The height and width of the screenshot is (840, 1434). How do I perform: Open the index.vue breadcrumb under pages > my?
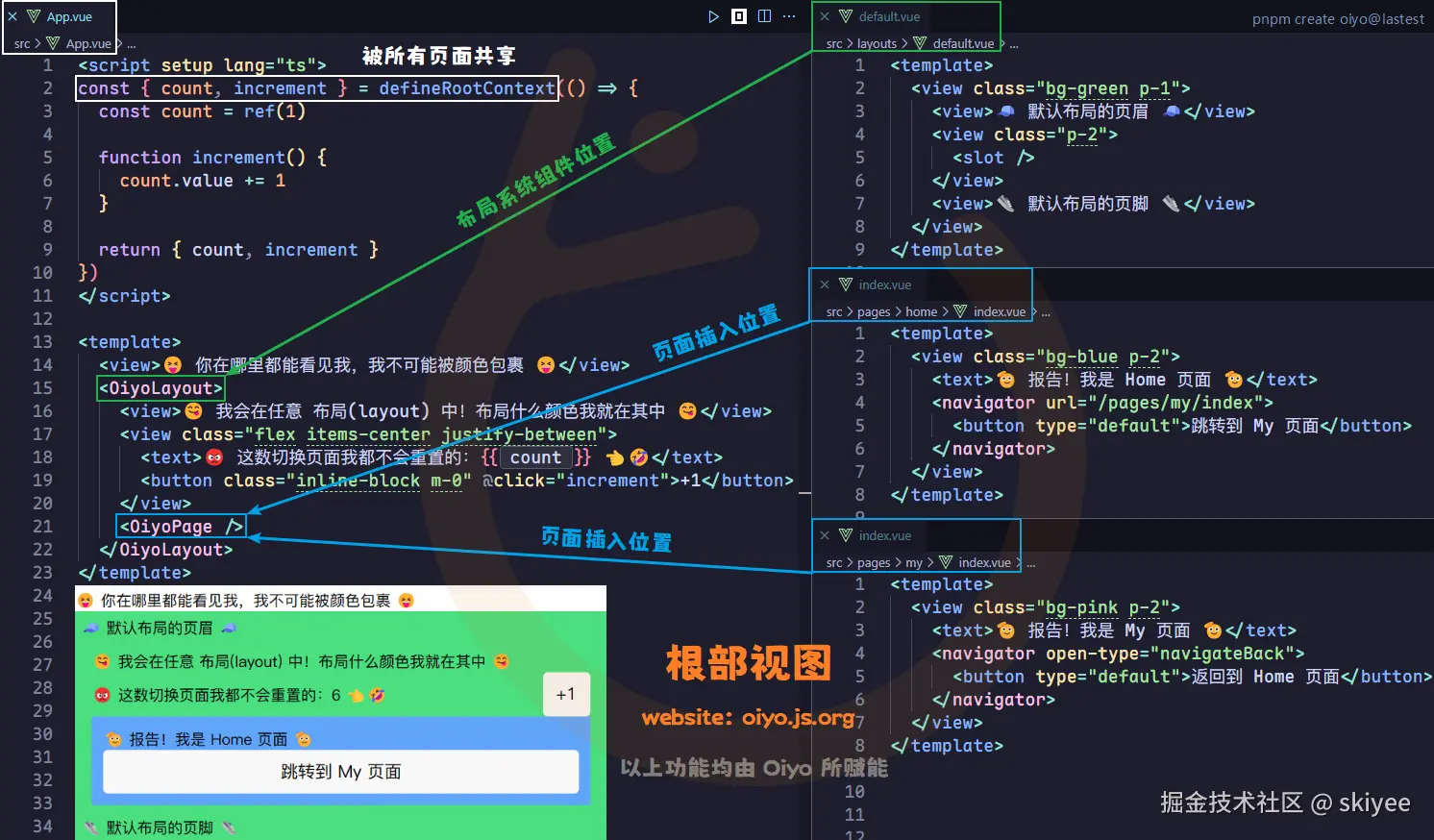click(x=984, y=562)
